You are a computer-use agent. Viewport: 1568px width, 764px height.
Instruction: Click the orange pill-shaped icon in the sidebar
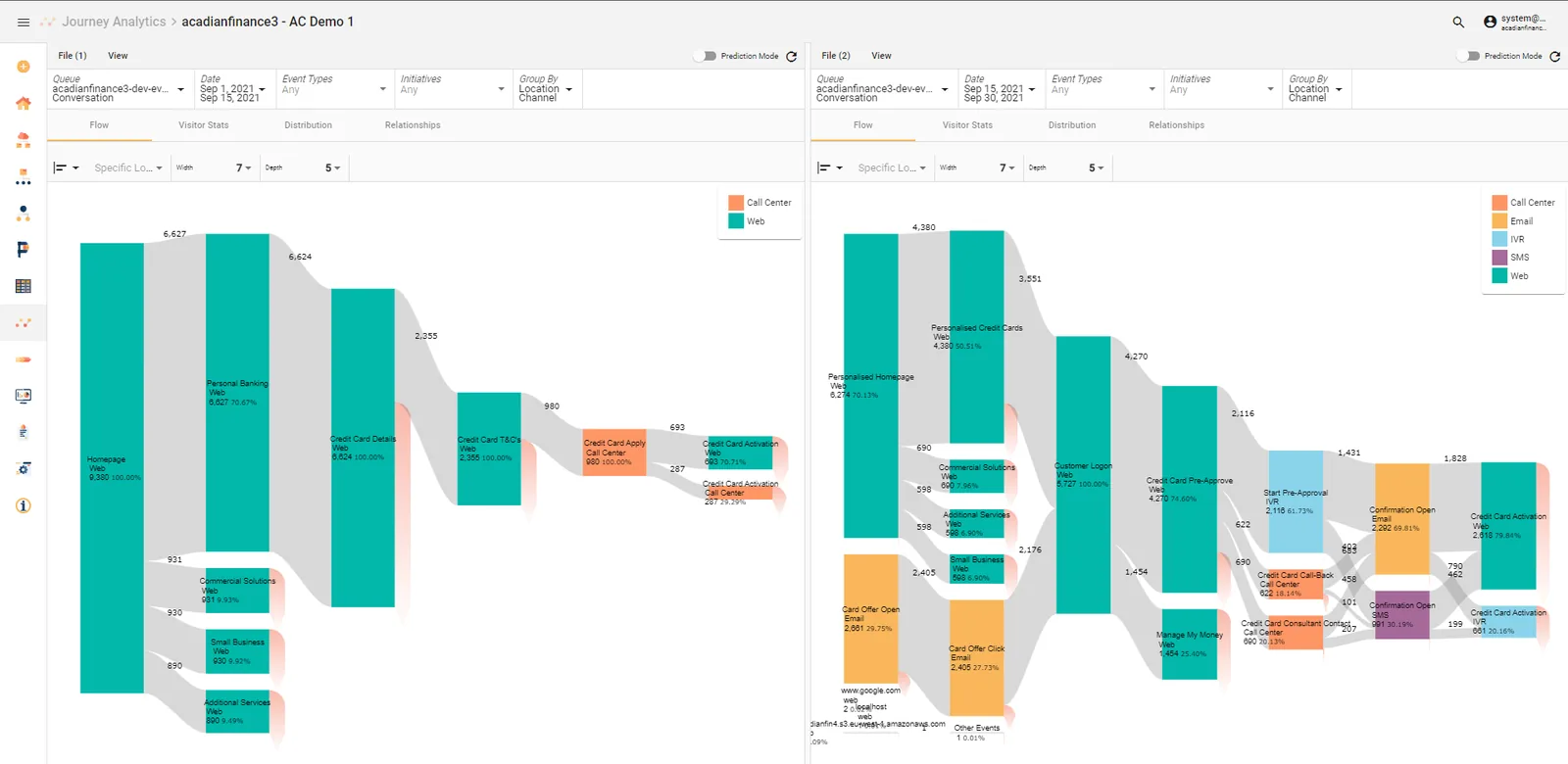pyautogui.click(x=24, y=359)
